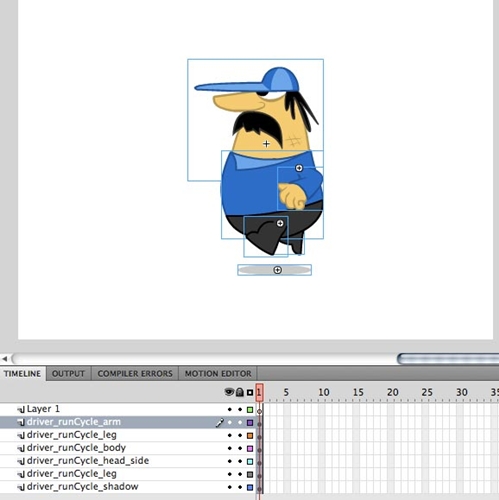The height and width of the screenshot is (500, 499).
Task: Click the green outline color swatch of Layer 1
Action: coord(250,410)
